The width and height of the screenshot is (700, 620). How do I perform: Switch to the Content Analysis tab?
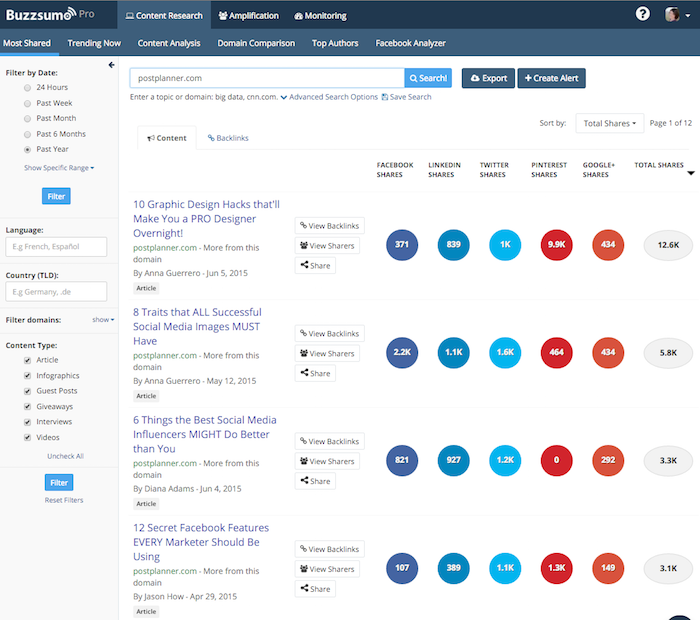tap(169, 43)
